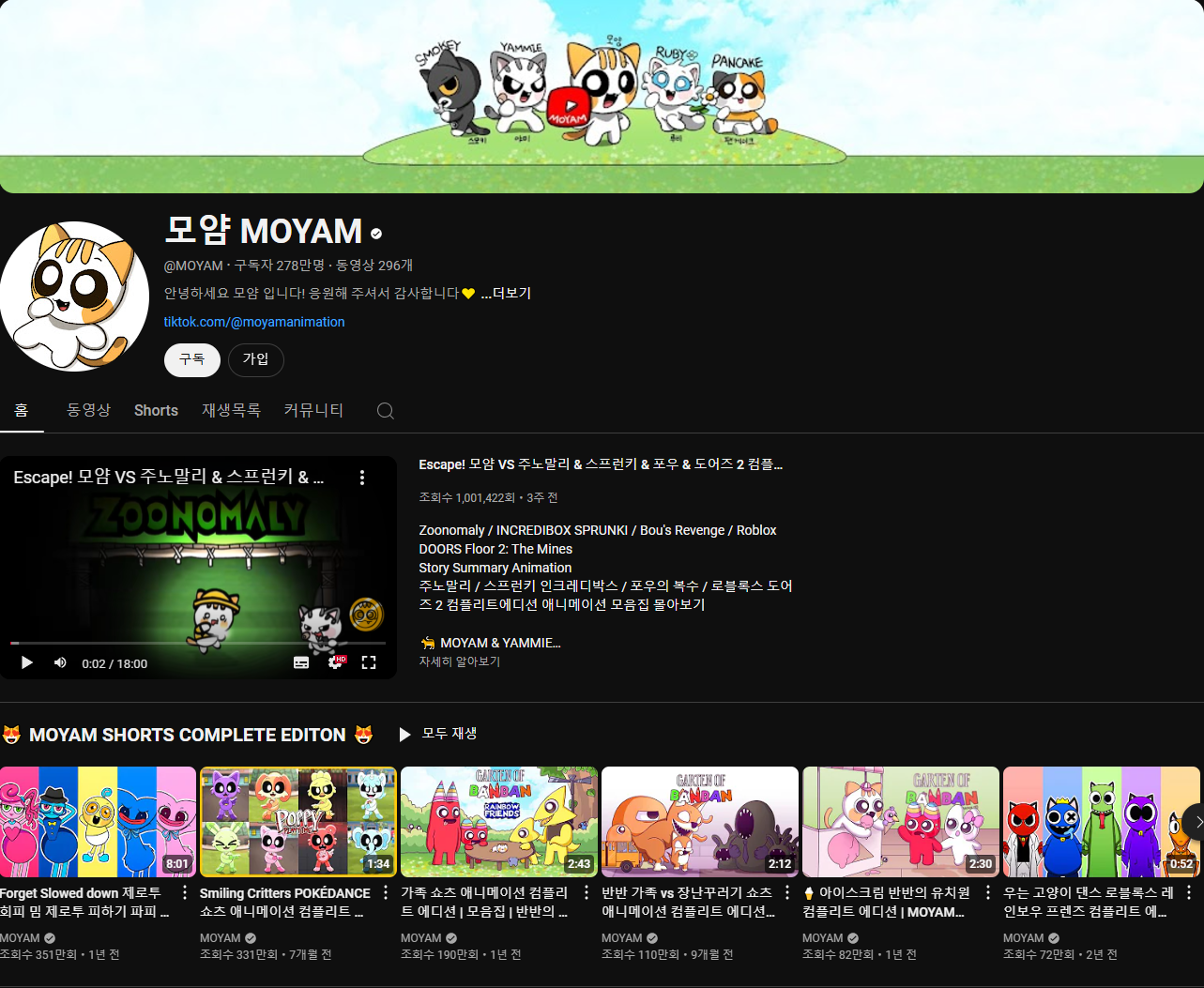Viewport: 1204px width, 988px height.
Task: Open 2:12 Garden of Banban thumbnail
Action: 700,822
